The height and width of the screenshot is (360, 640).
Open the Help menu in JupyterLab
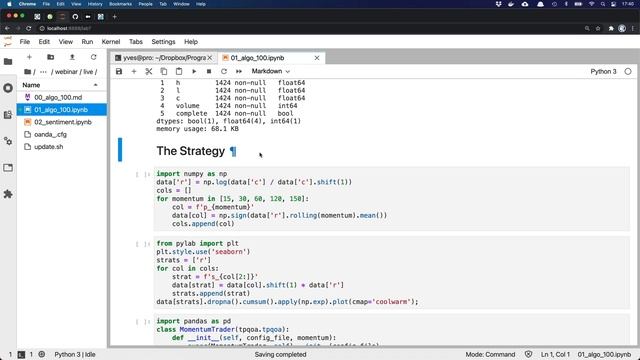pos(191,42)
